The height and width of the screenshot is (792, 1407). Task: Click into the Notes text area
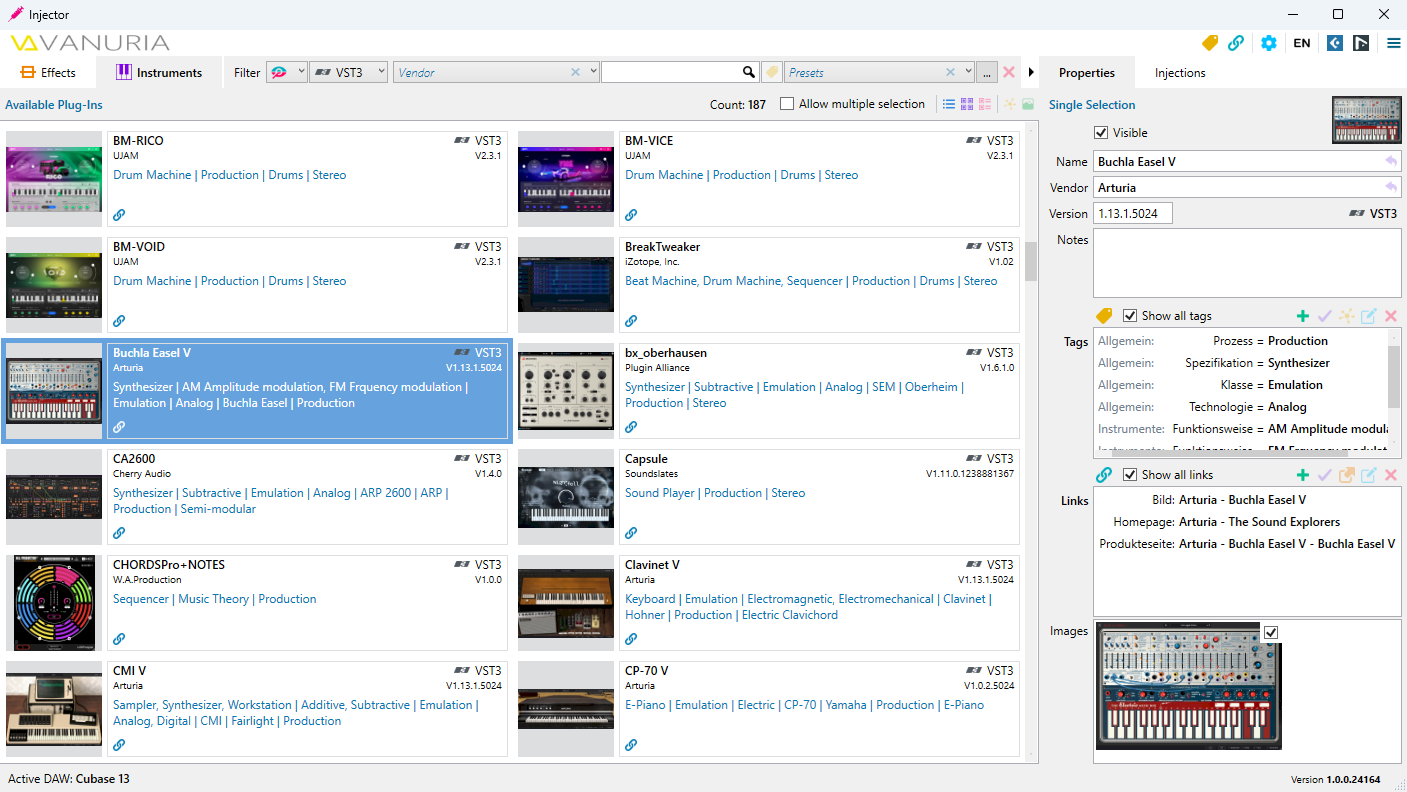point(1247,262)
